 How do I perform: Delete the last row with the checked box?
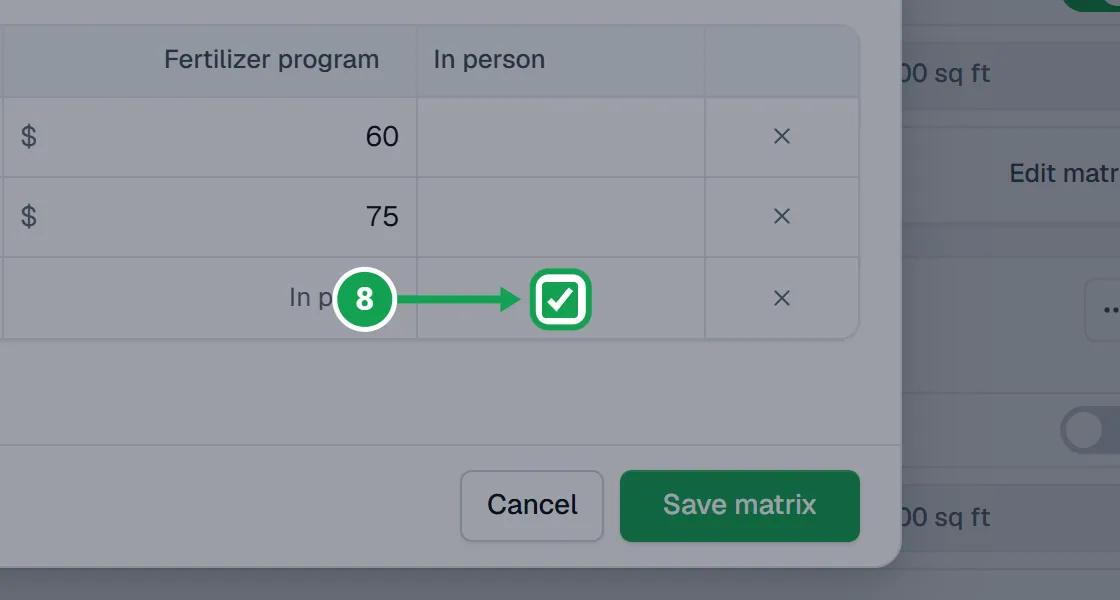click(781, 298)
